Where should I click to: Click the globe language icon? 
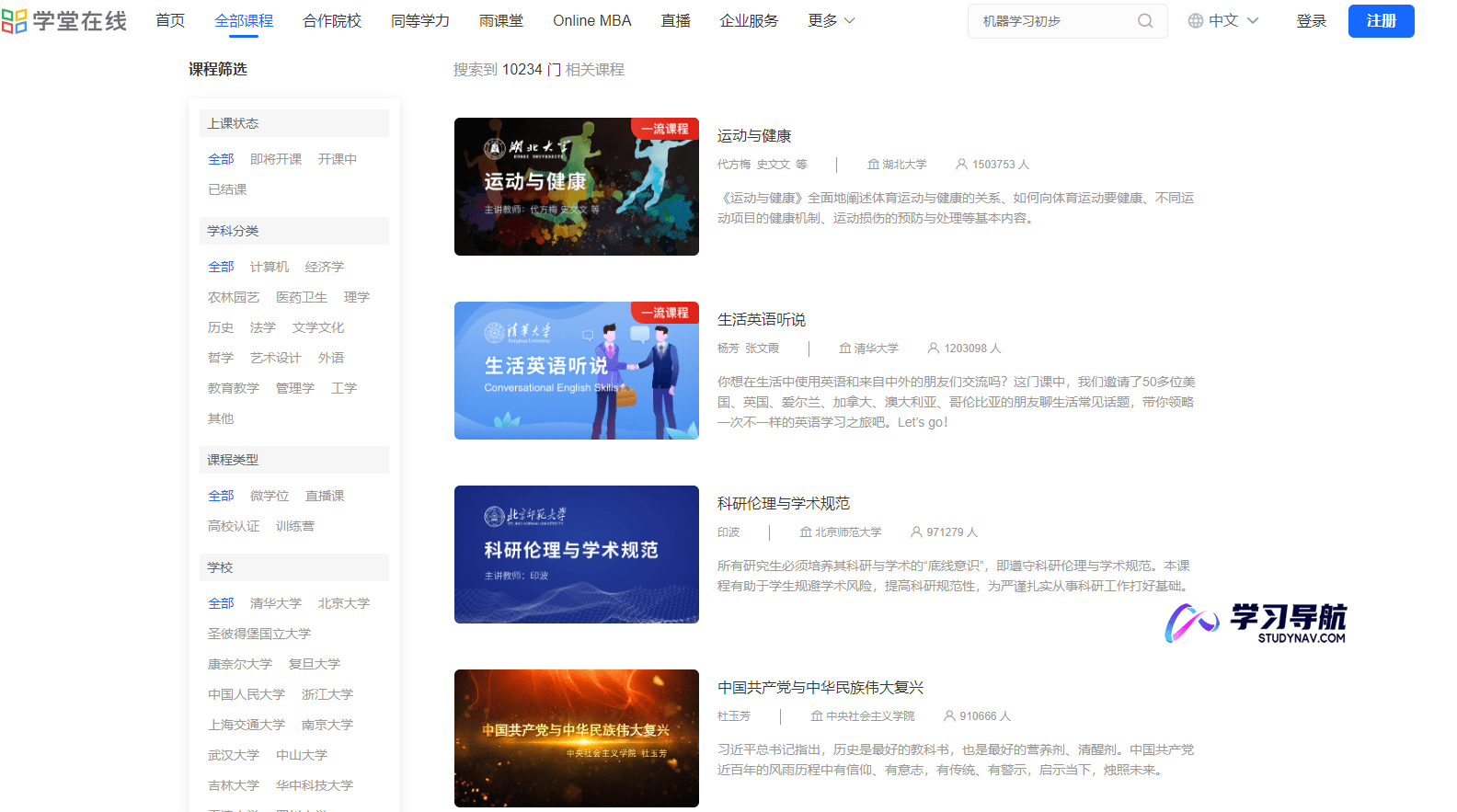click(1196, 21)
